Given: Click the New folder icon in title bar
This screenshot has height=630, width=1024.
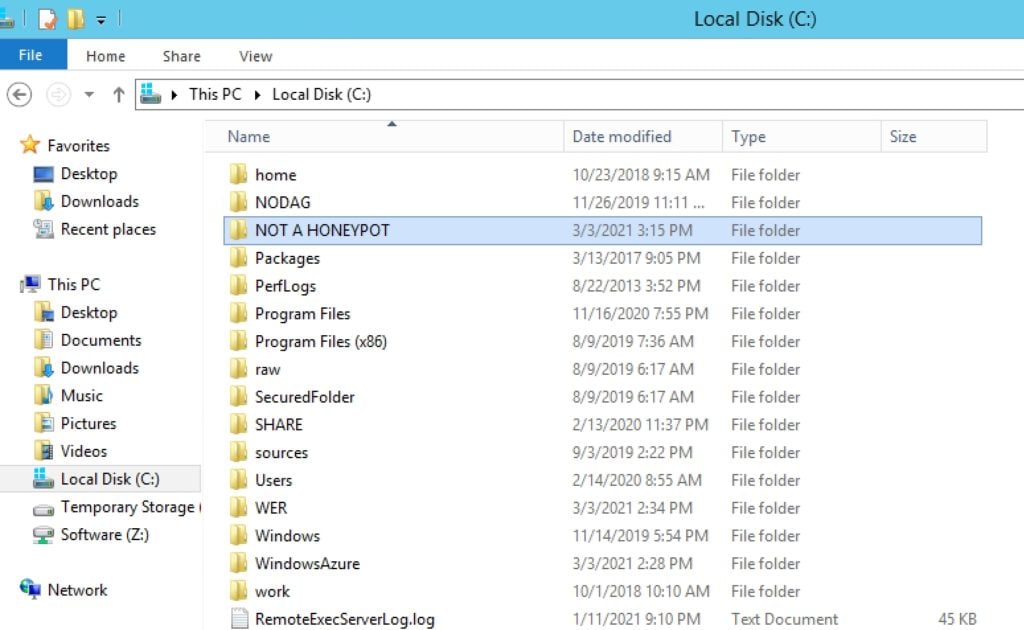Looking at the screenshot, I should [x=76, y=19].
